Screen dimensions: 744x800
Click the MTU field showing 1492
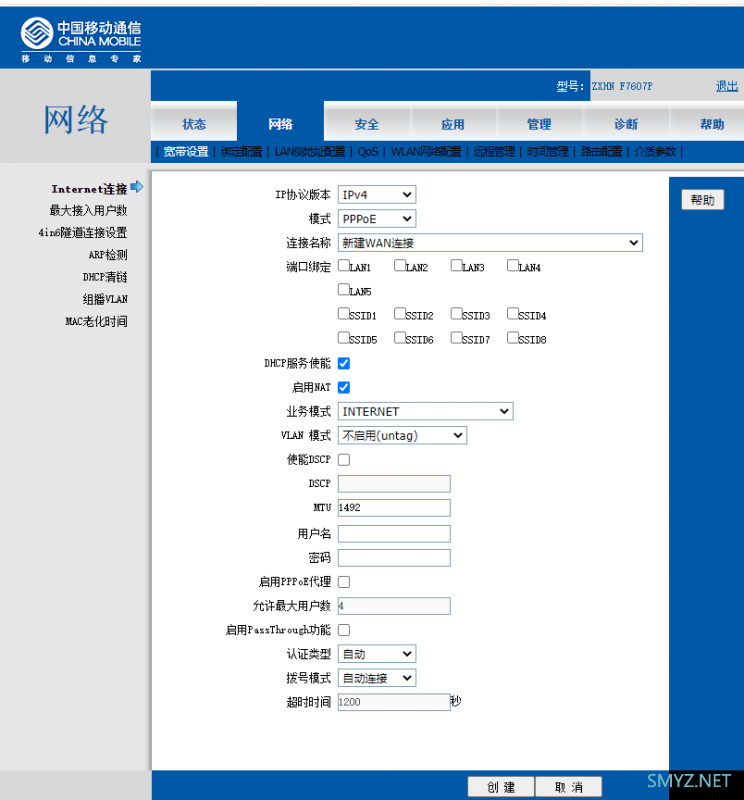pyautogui.click(x=394, y=508)
